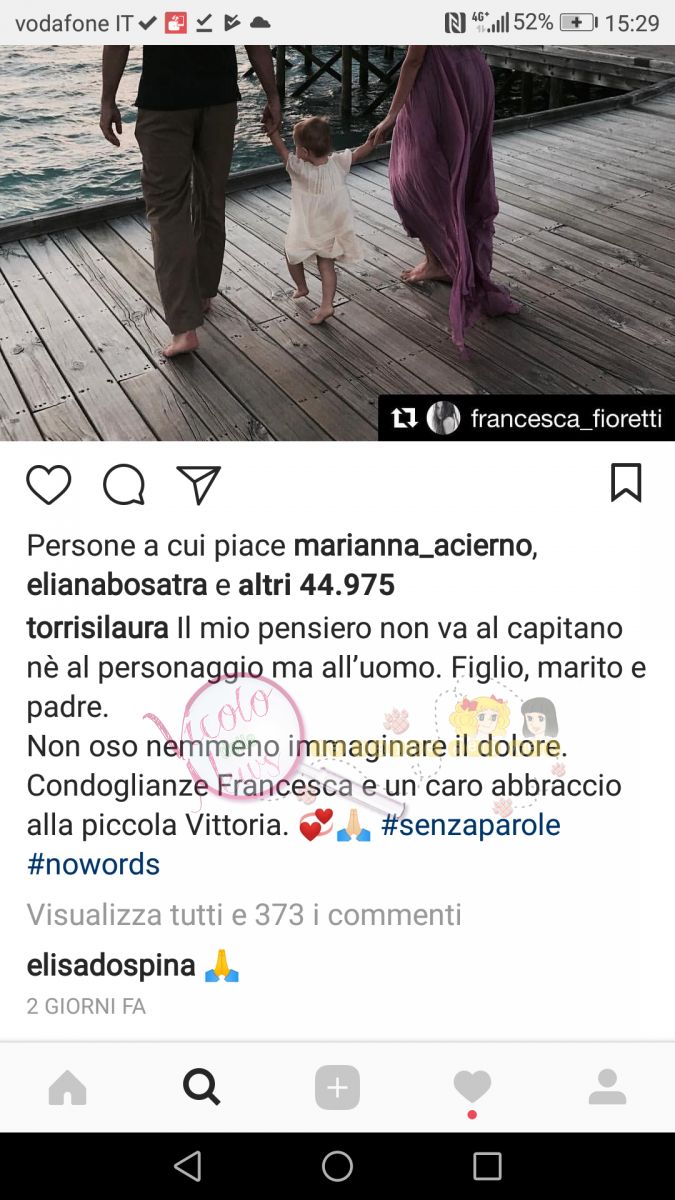The image size is (675, 1200).
Task: Open the Home tab
Action: point(67,1087)
